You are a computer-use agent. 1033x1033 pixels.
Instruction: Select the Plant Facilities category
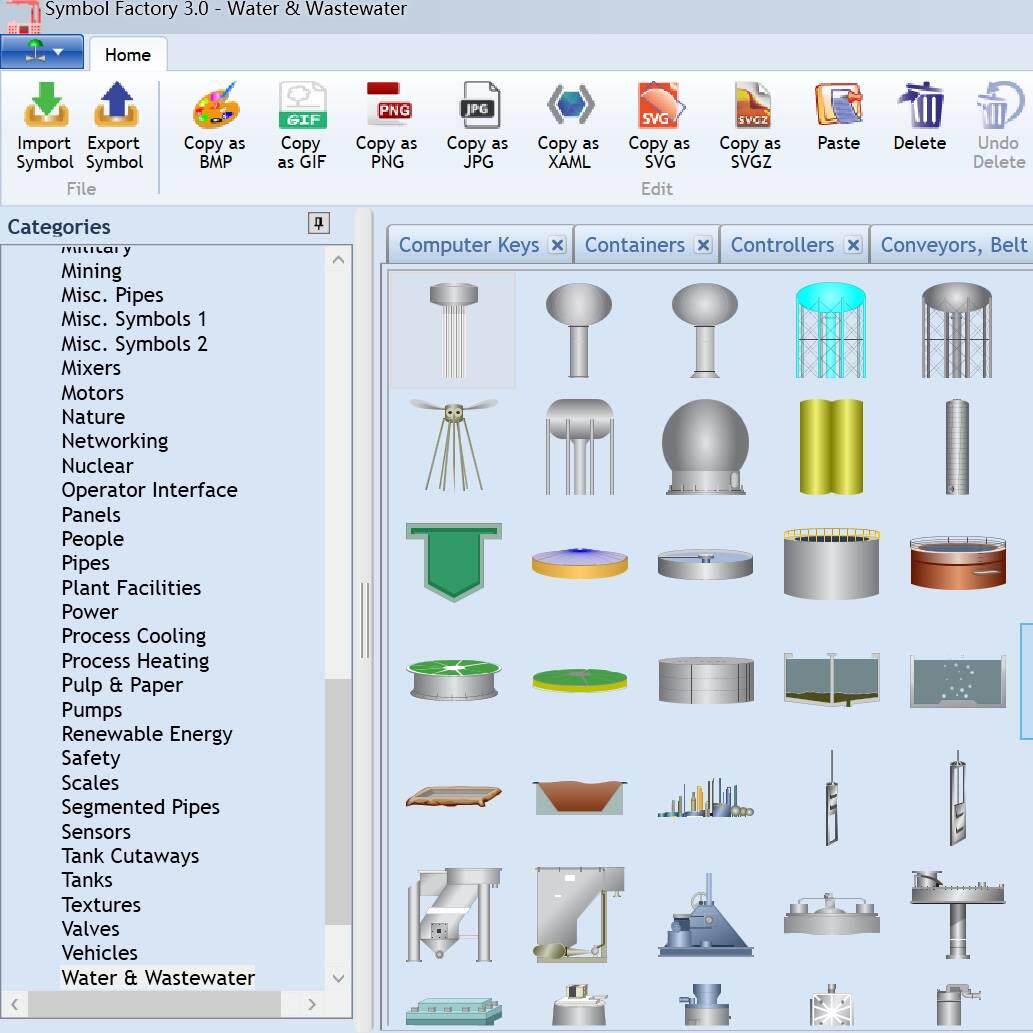pos(131,588)
